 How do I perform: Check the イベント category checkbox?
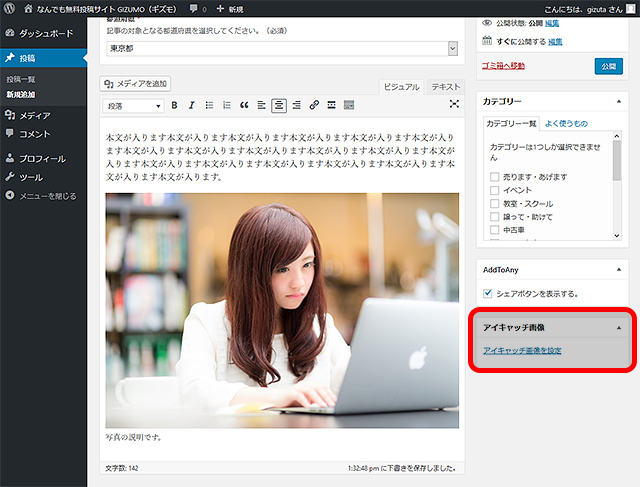tap(494, 190)
